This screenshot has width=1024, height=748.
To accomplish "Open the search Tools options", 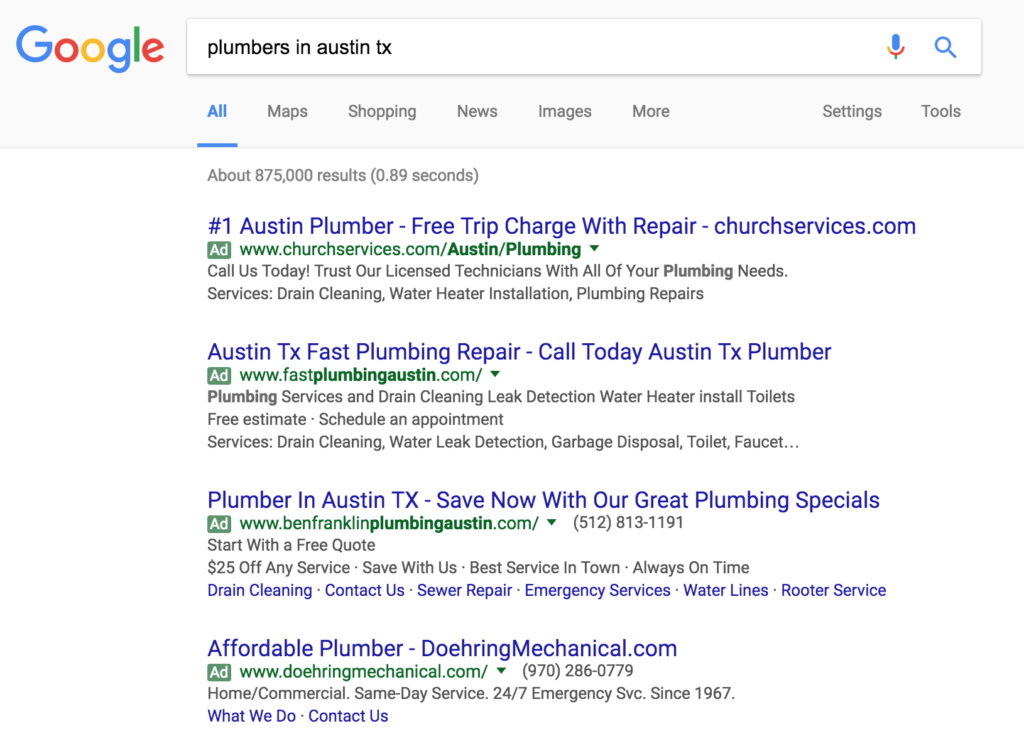I will tap(941, 112).
